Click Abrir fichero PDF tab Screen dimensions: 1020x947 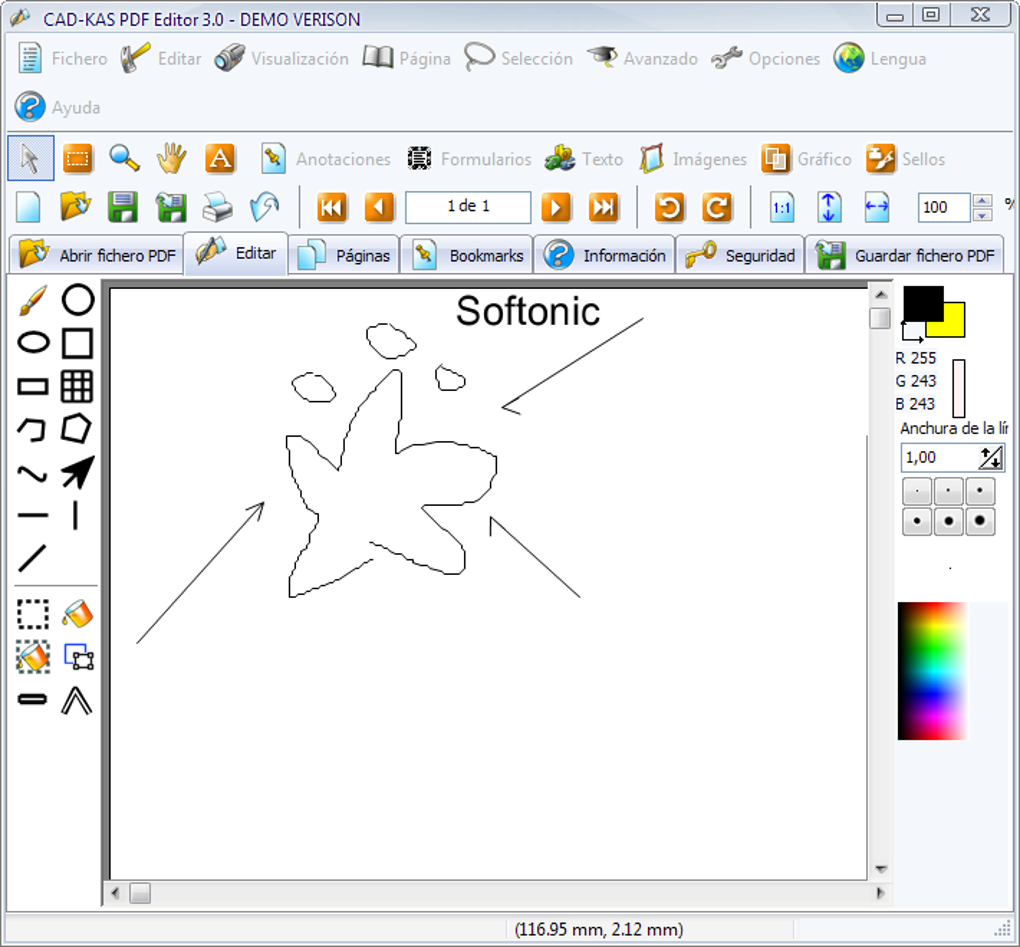pyautogui.click(x=97, y=256)
